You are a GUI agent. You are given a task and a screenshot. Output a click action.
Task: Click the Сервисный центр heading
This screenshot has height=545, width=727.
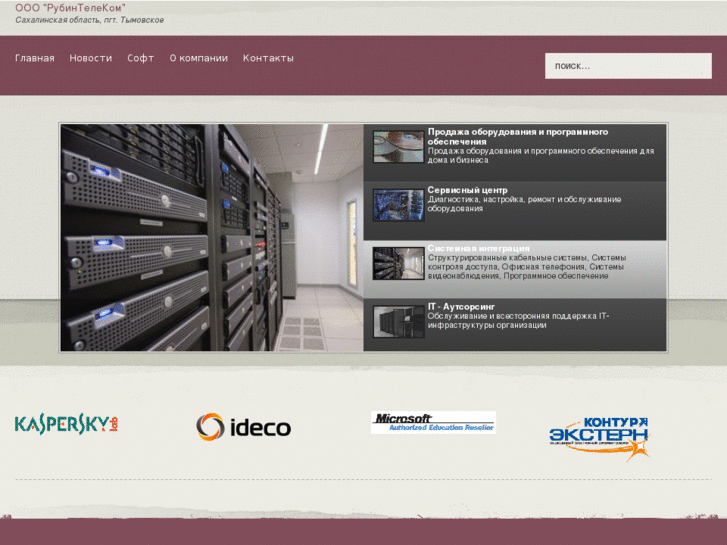tap(468, 190)
